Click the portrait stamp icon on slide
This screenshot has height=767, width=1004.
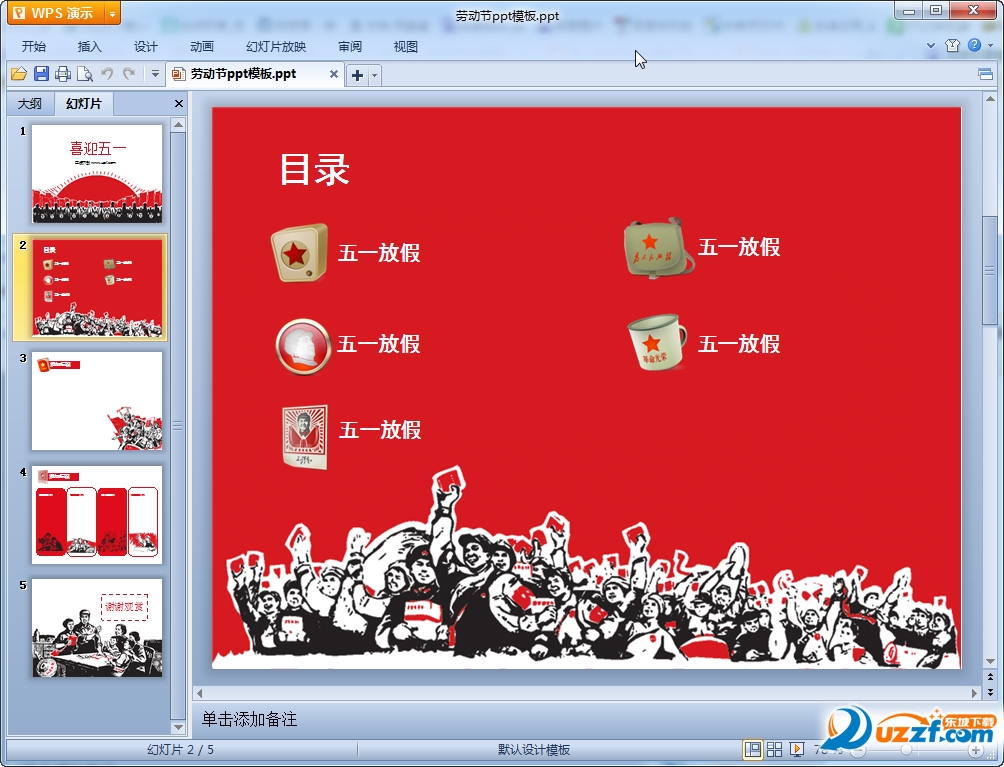click(305, 437)
